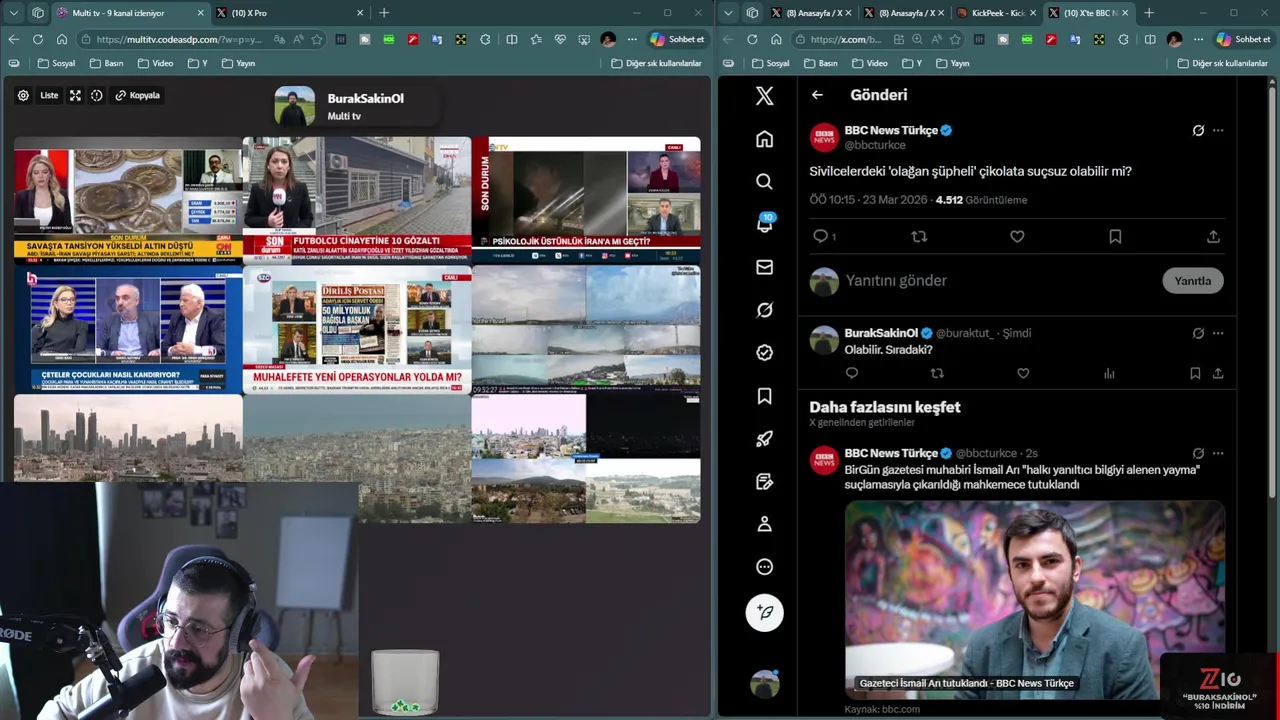This screenshot has height=720, width=1280.
Task: Open Bookmarks in the X sidebar
Action: (764, 396)
